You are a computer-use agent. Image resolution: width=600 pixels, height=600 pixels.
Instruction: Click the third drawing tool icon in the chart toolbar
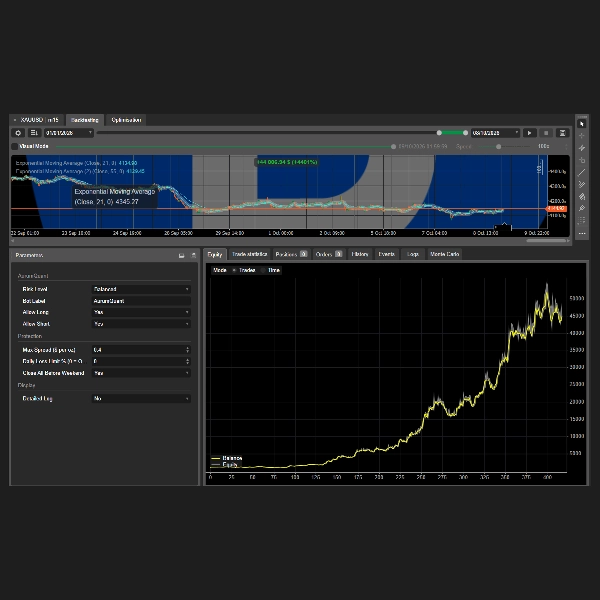[582, 148]
